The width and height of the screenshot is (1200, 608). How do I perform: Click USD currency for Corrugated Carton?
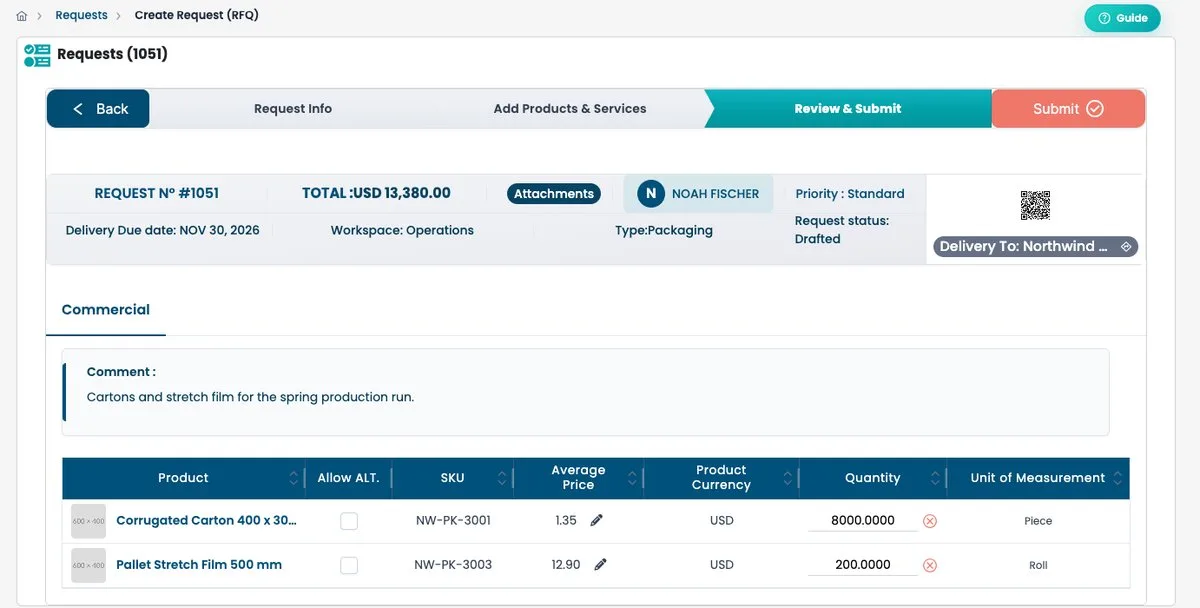tap(722, 521)
